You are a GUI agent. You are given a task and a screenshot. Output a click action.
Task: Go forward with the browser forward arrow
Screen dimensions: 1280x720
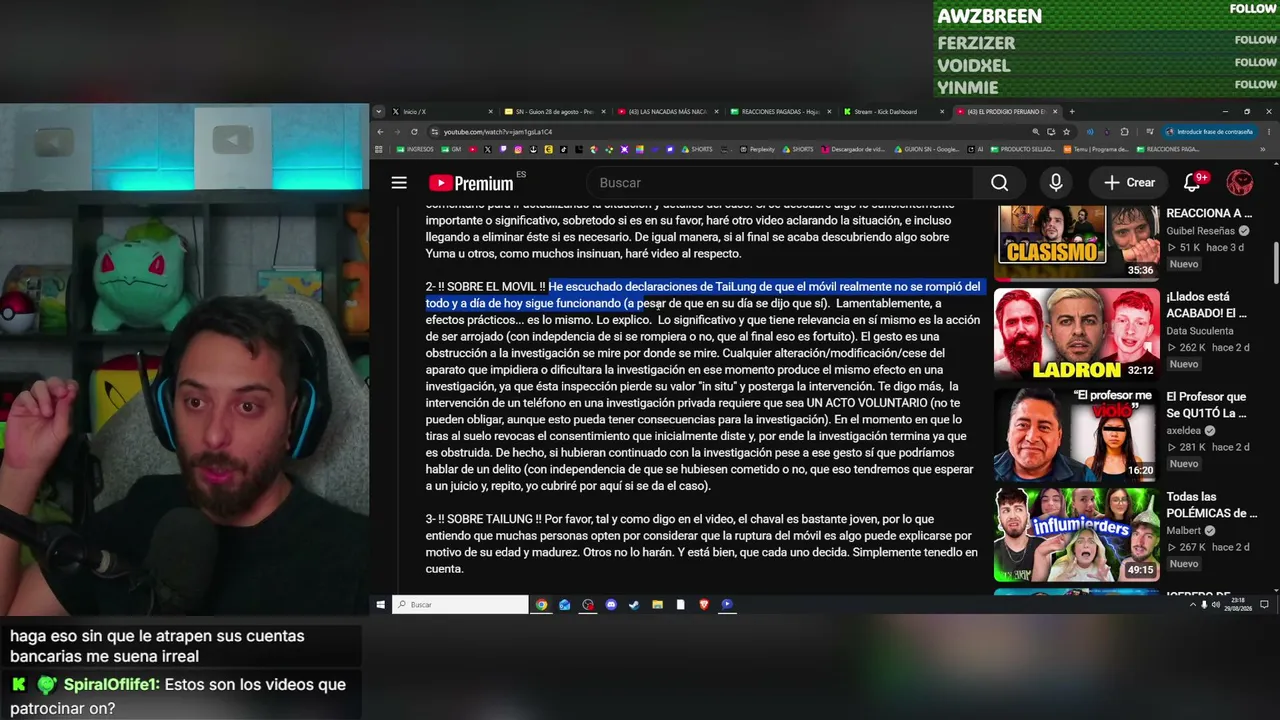pos(397,132)
